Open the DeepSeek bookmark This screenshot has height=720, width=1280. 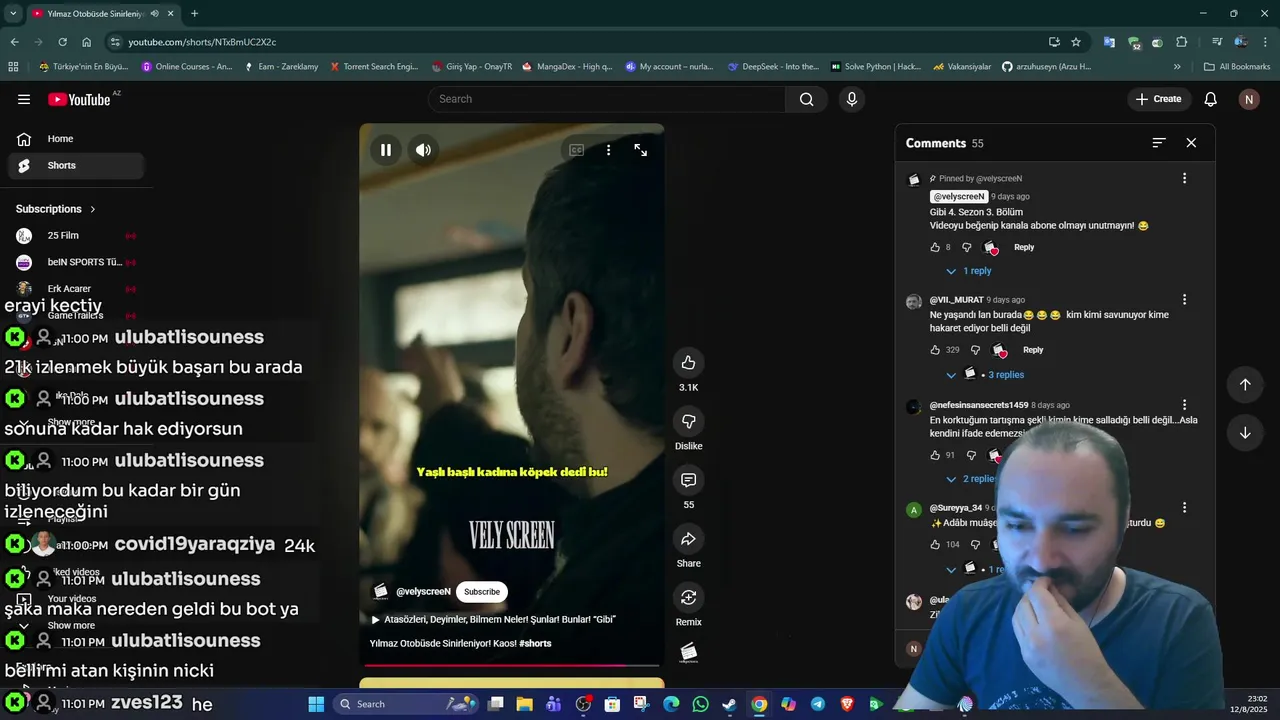[x=773, y=67]
